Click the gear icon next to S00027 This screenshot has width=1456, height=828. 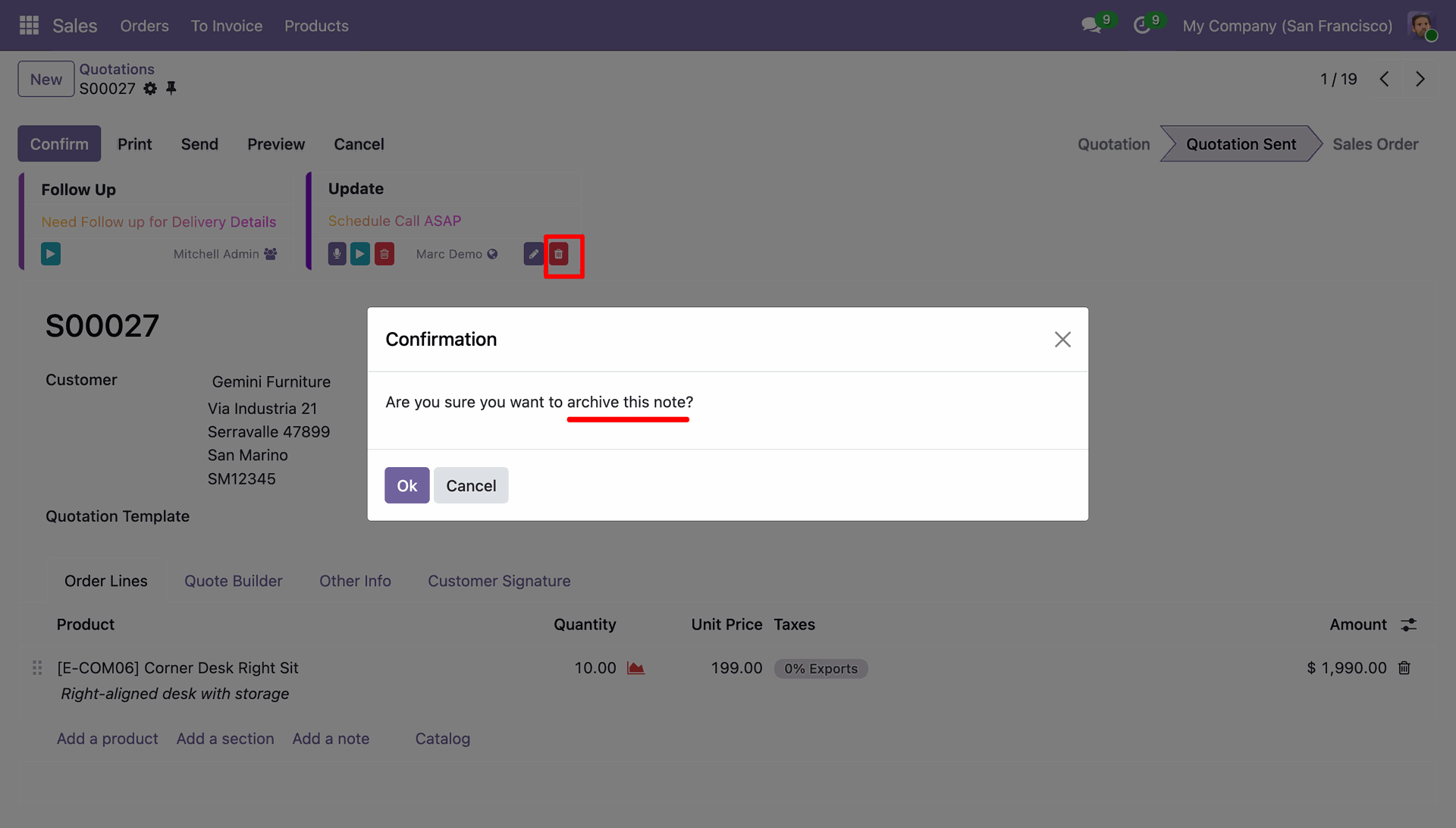click(150, 89)
